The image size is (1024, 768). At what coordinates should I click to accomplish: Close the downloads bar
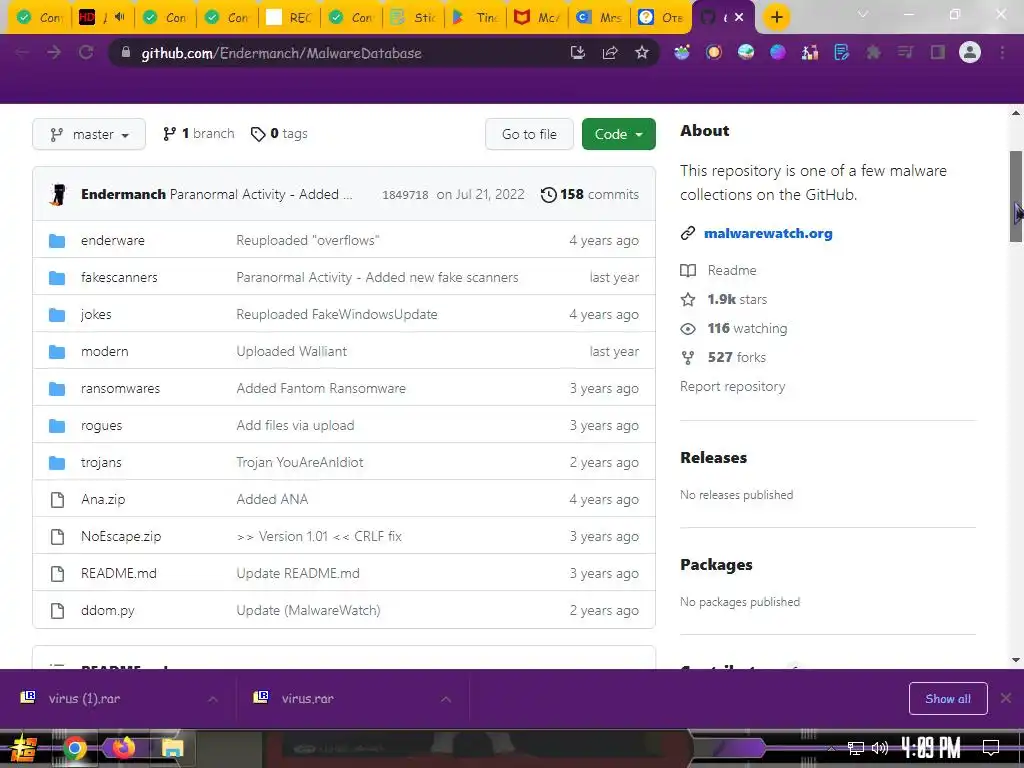tap(1006, 699)
